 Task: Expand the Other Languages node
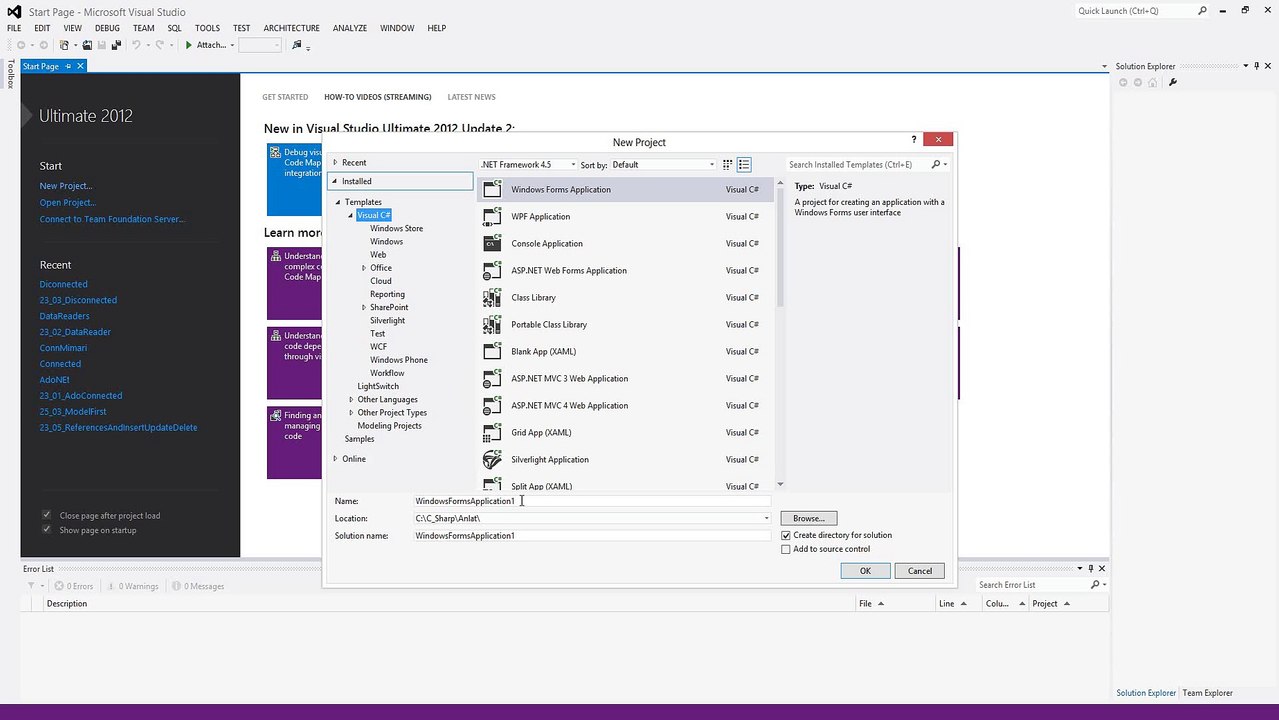click(351, 399)
